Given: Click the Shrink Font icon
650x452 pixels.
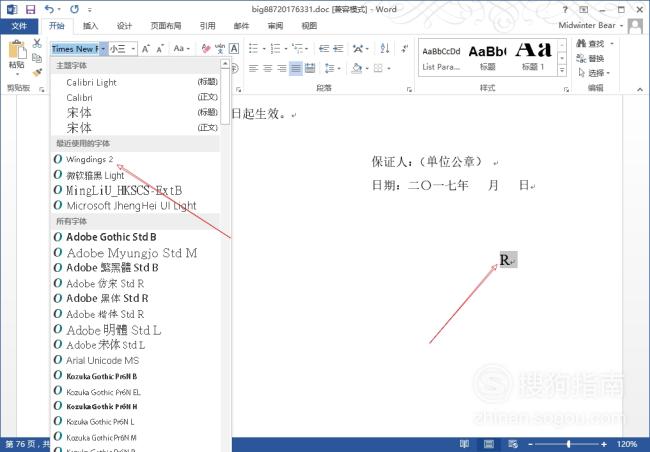Looking at the screenshot, I should click(x=160, y=49).
